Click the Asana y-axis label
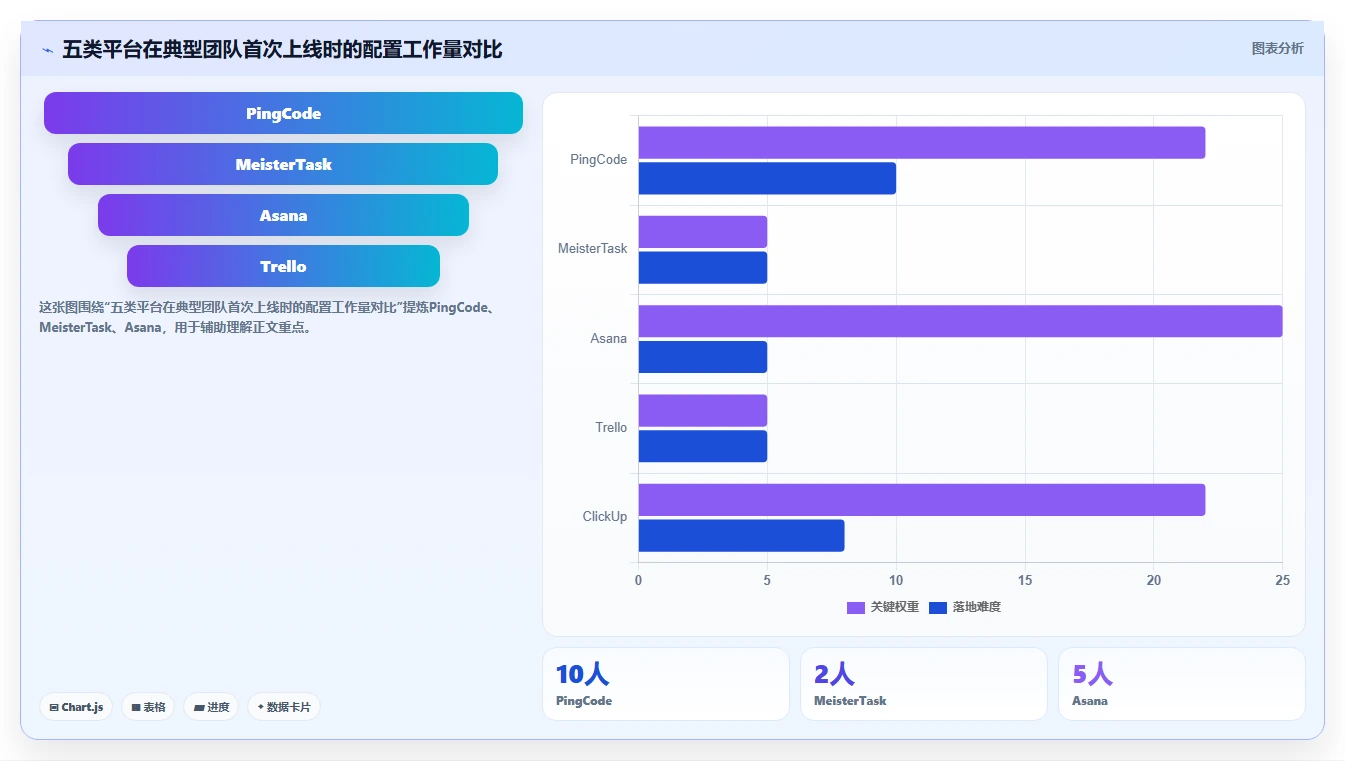 tap(609, 338)
